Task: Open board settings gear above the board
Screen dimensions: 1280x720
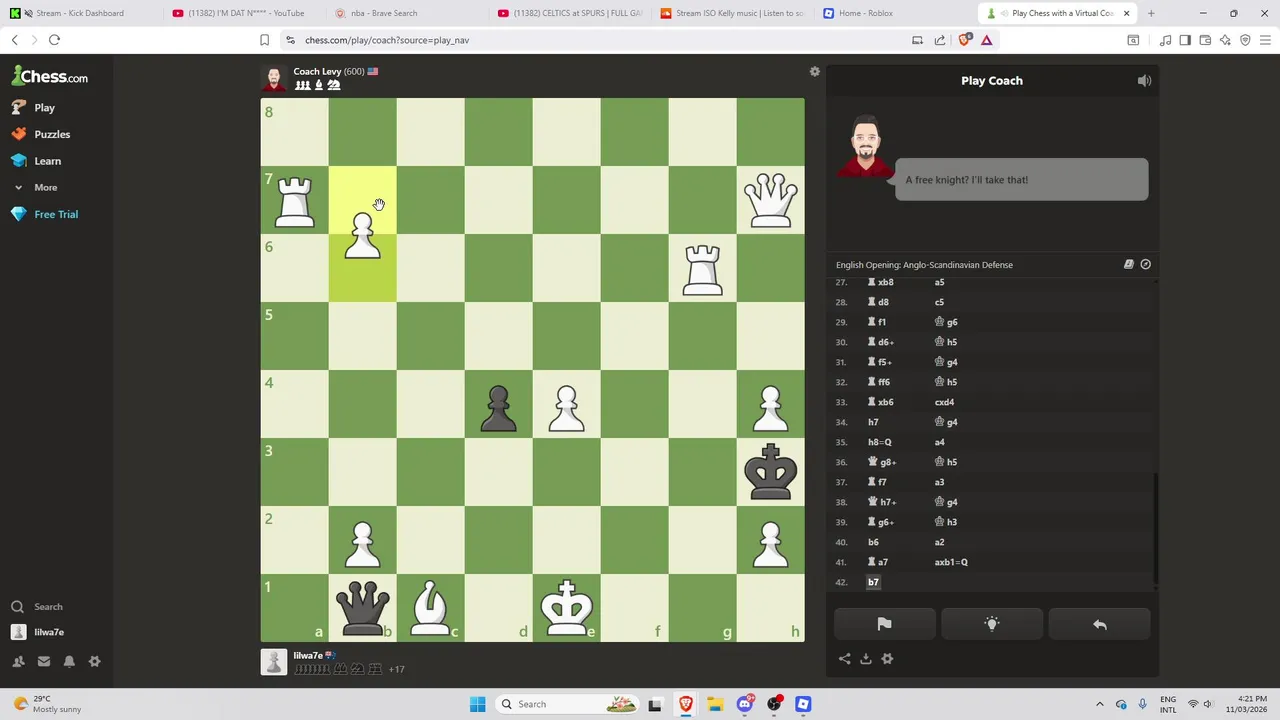Action: [x=815, y=72]
